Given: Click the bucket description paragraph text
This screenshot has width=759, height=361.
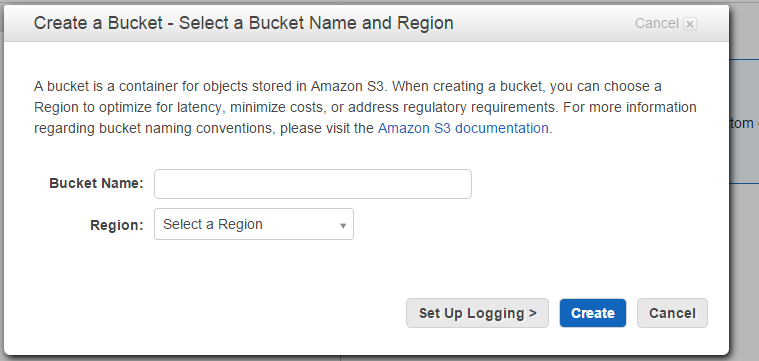Looking at the screenshot, I should click(365, 107).
